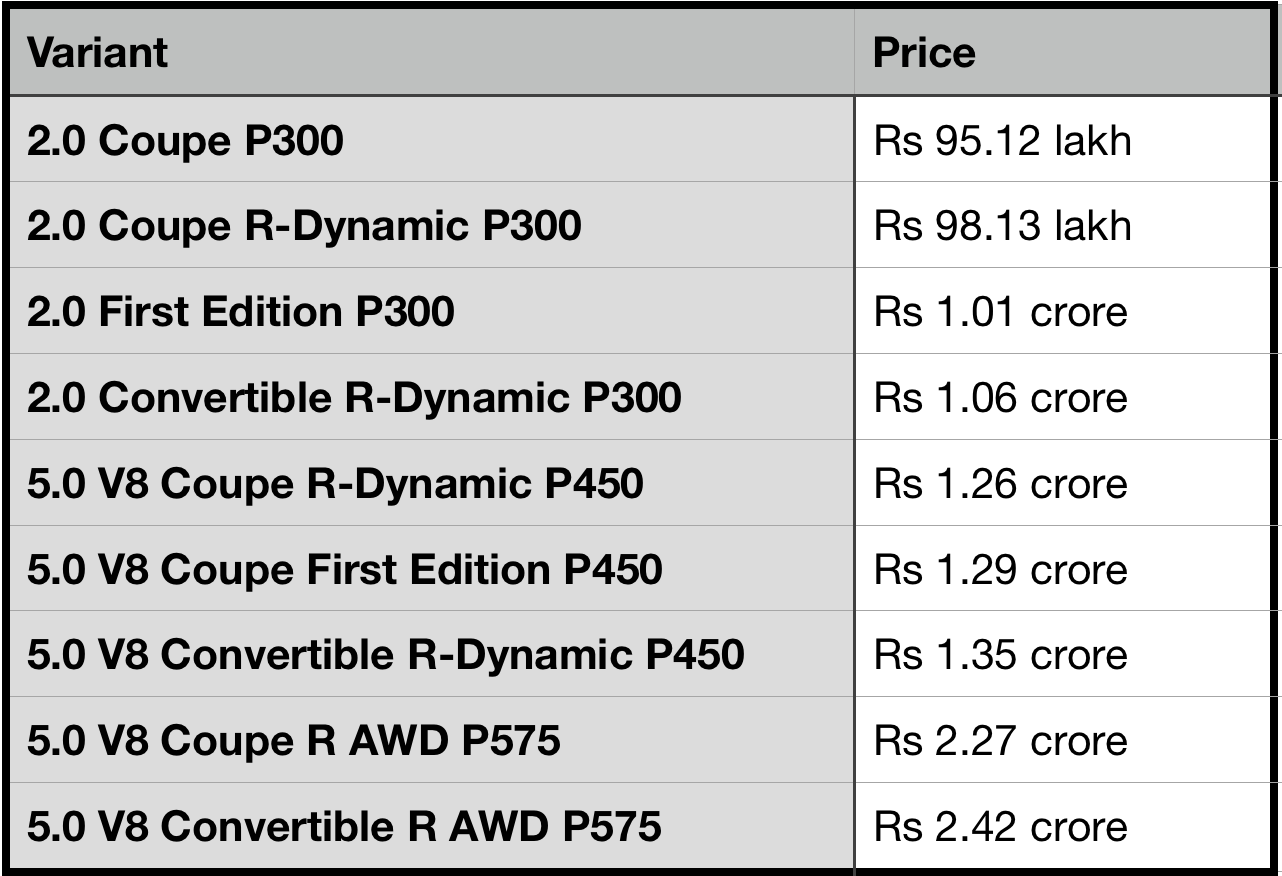Click the Variant column header

click(98, 53)
